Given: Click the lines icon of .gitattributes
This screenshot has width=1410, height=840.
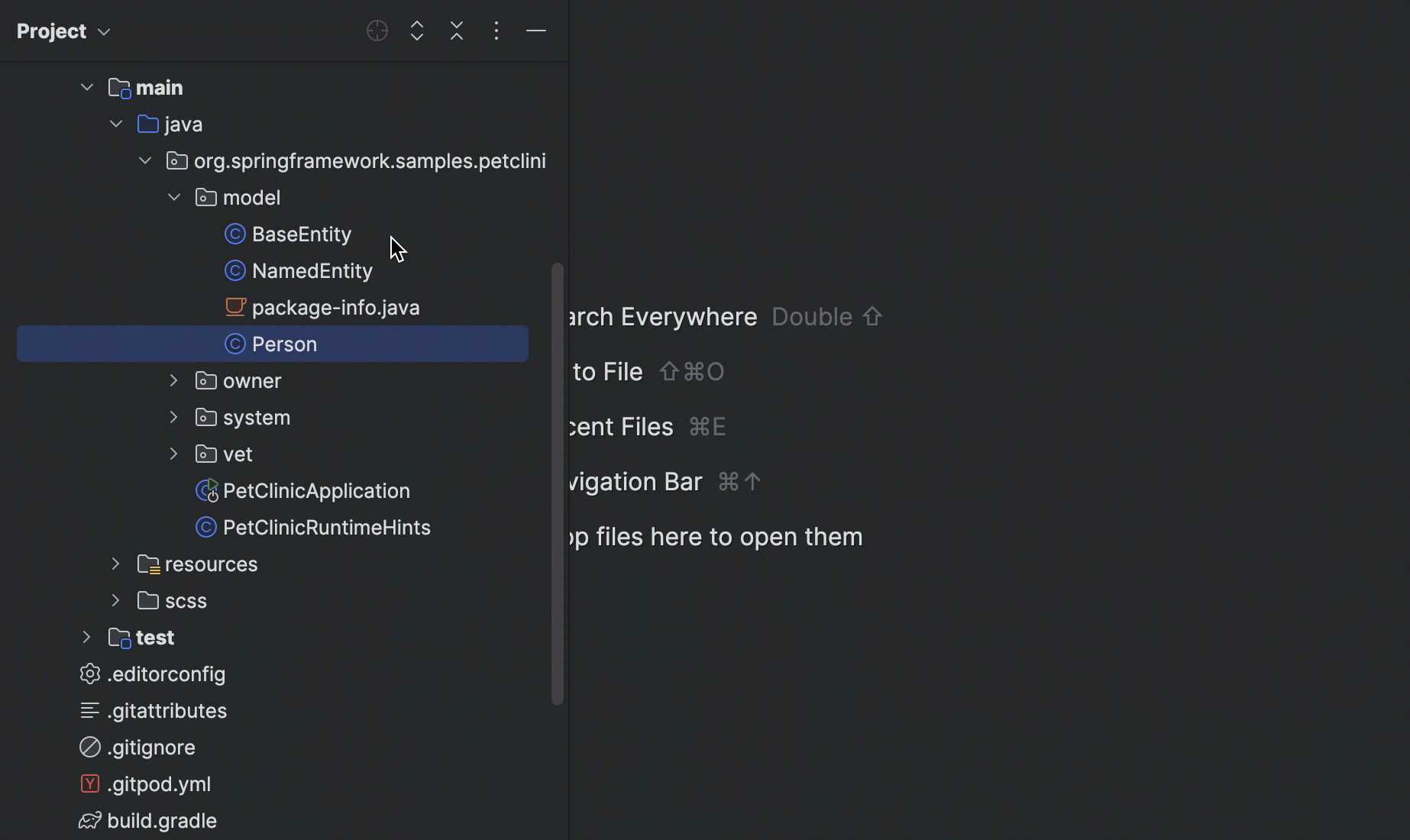Looking at the screenshot, I should tap(89, 711).
